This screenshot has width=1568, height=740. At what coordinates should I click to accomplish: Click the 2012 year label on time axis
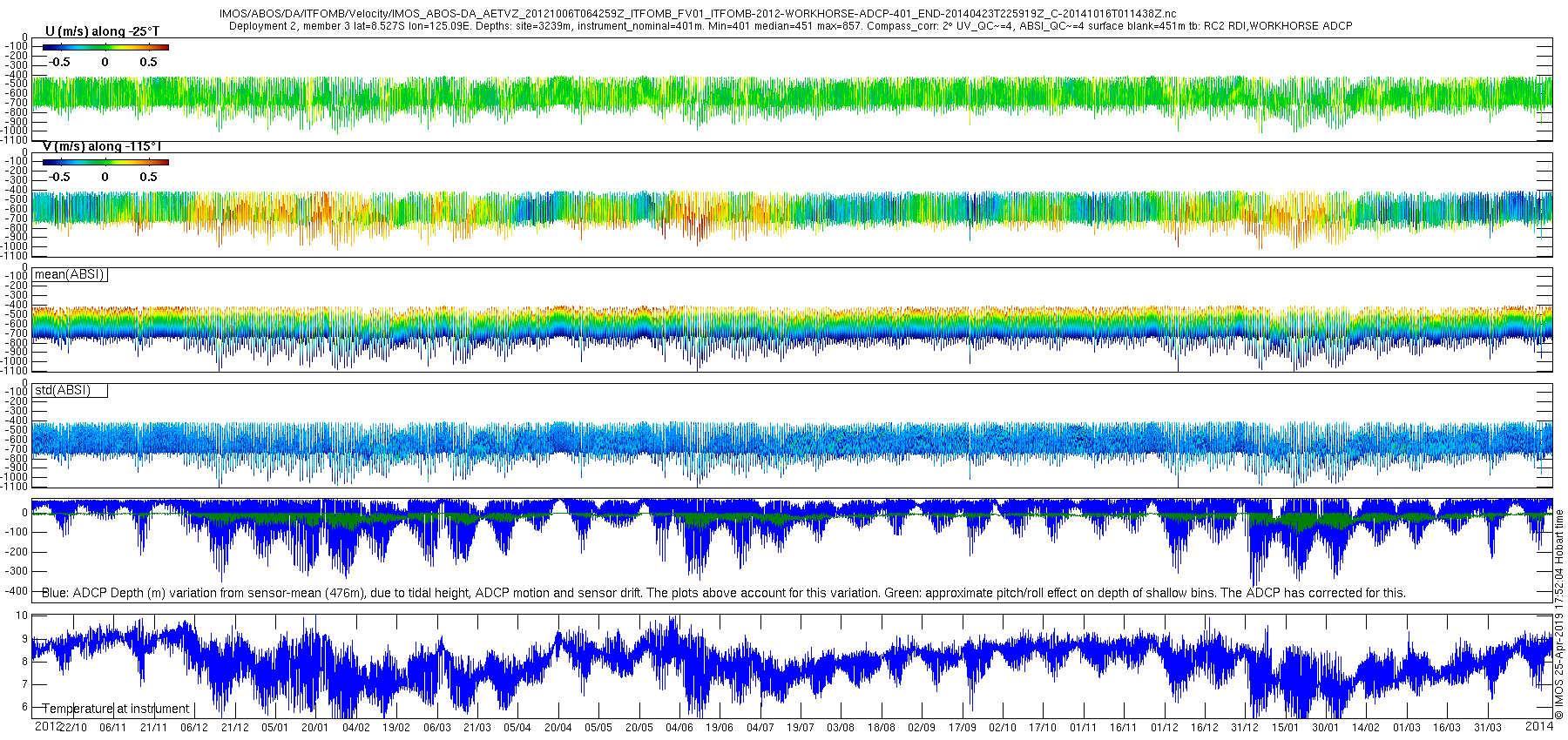click(x=47, y=726)
